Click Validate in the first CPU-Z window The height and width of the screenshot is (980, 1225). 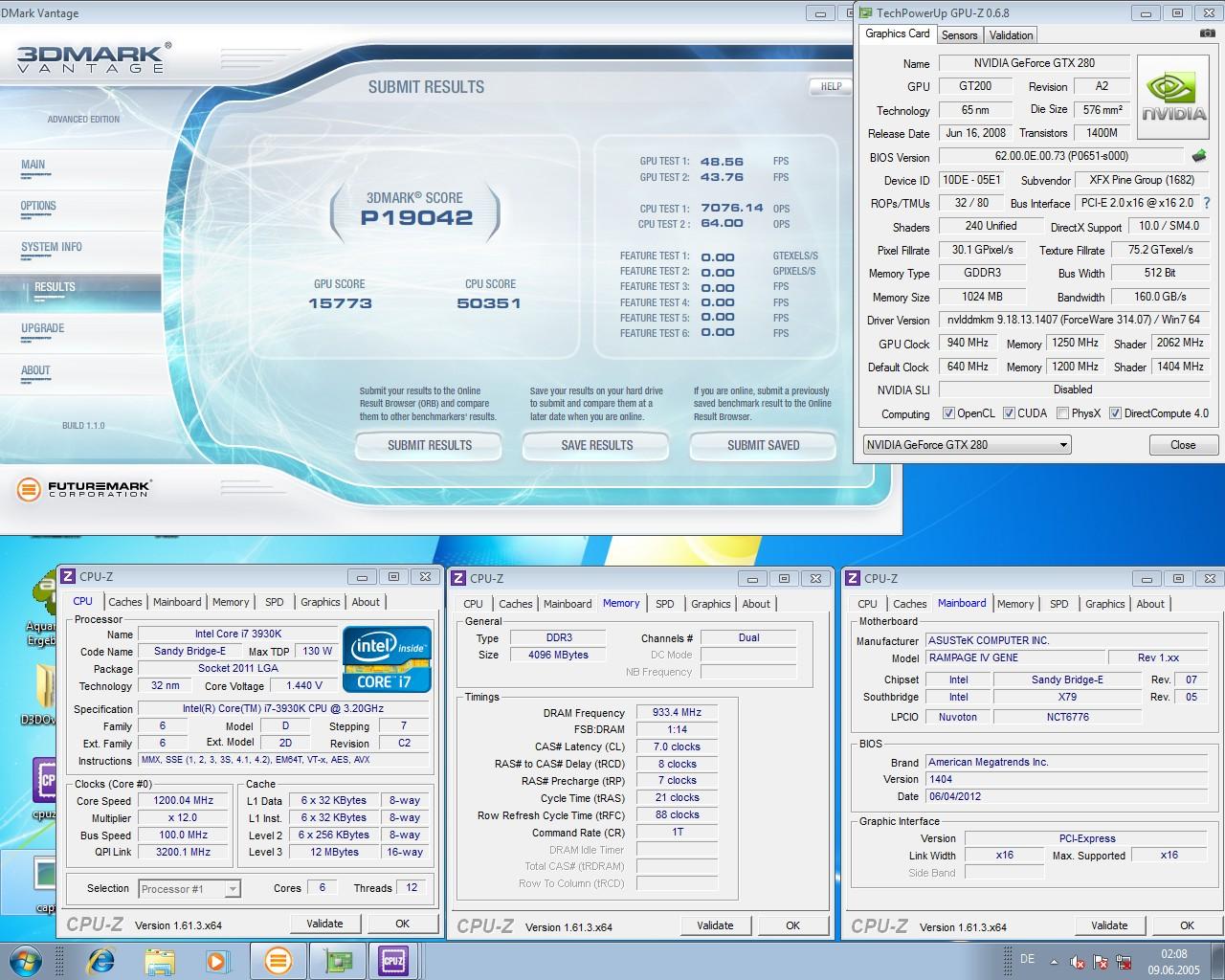(x=324, y=924)
